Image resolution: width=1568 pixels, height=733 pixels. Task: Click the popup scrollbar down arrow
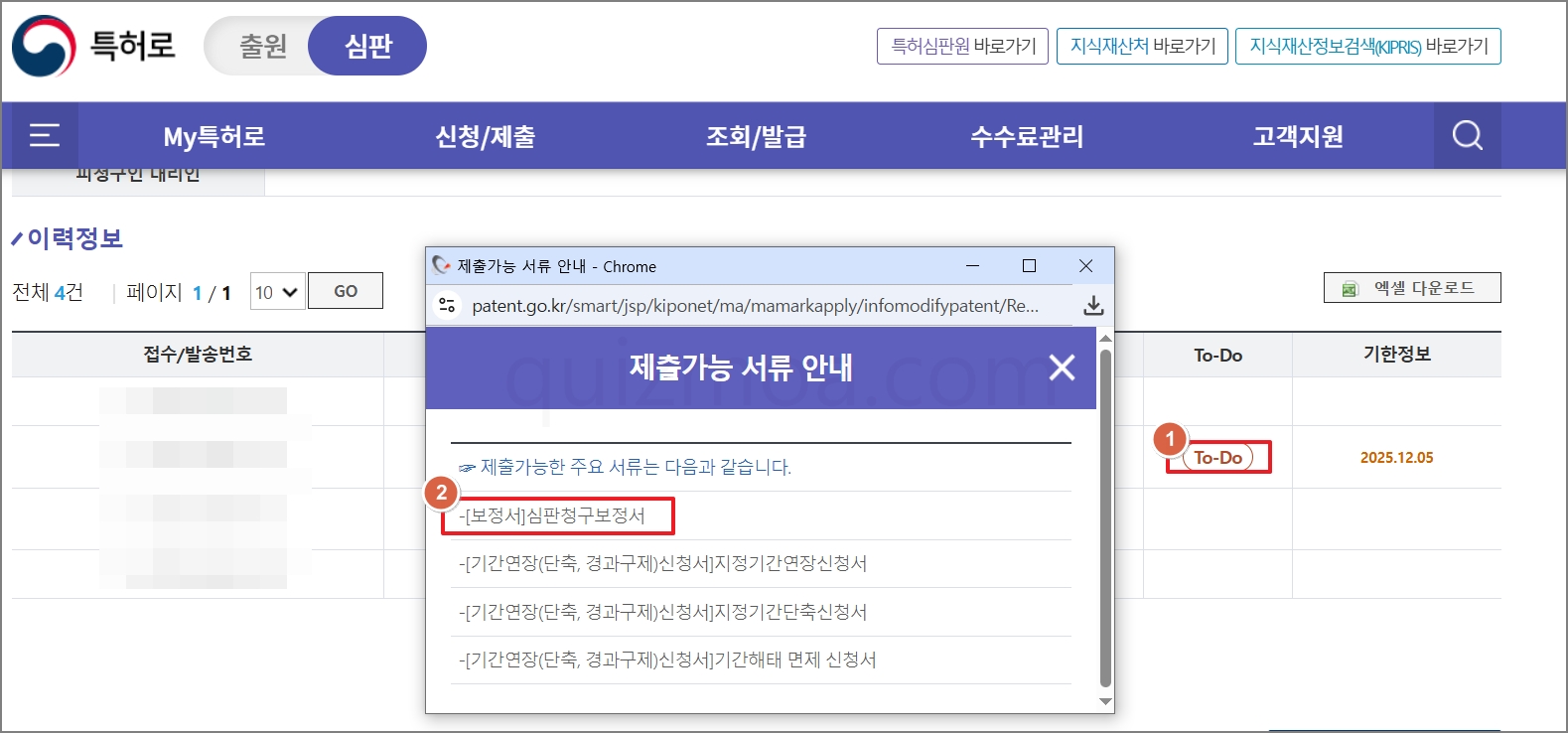coord(1105,701)
